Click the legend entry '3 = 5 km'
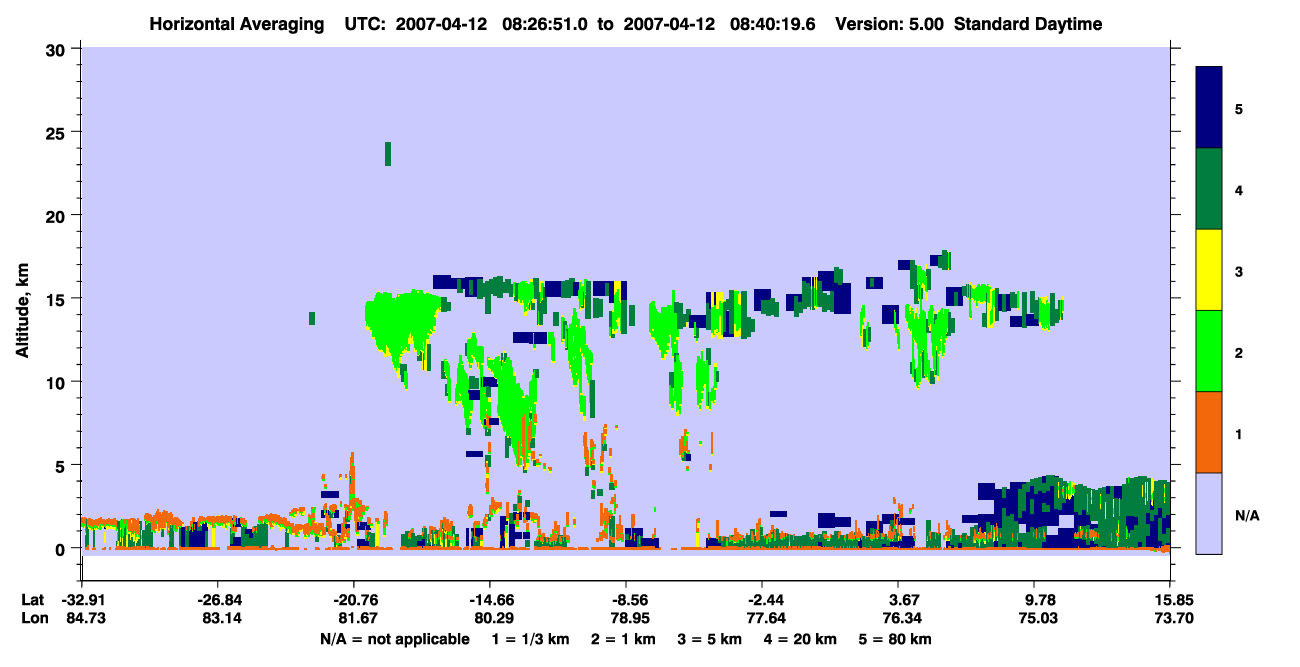This screenshot has height=667, width=1300. click(x=711, y=639)
